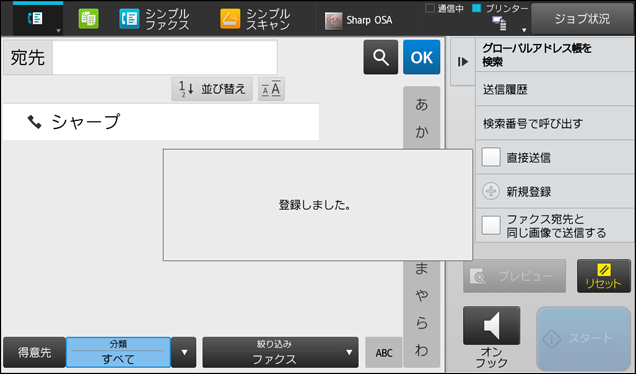Open 送信履歴 sending history

tap(554, 89)
